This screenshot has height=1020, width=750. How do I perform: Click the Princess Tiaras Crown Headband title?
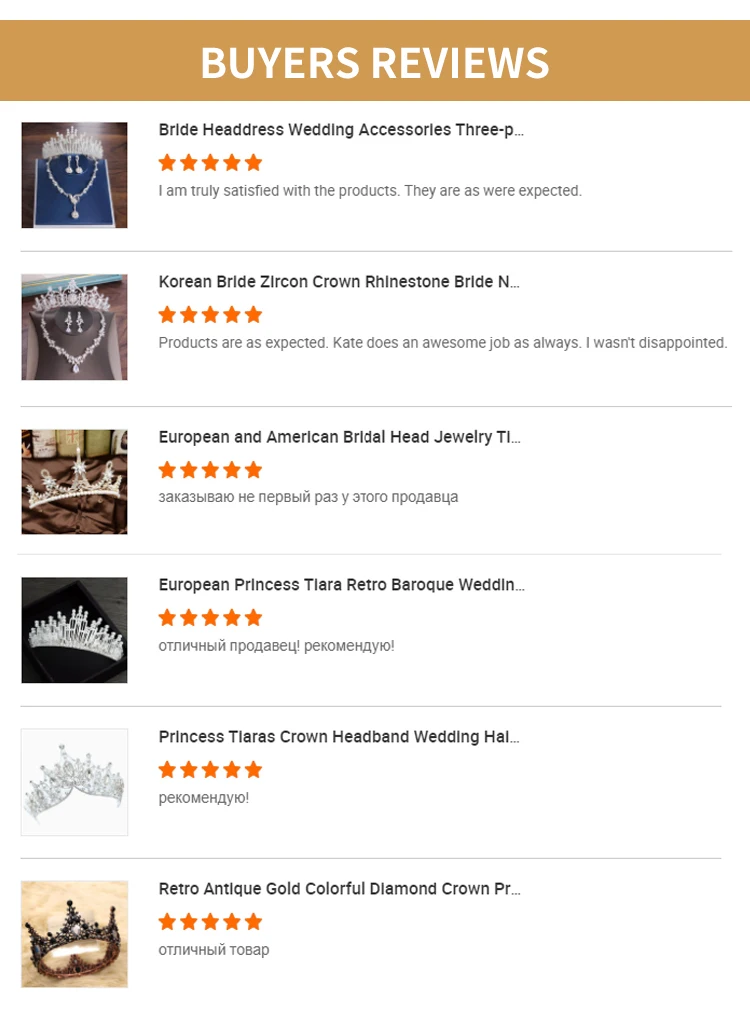click(339, 737)
